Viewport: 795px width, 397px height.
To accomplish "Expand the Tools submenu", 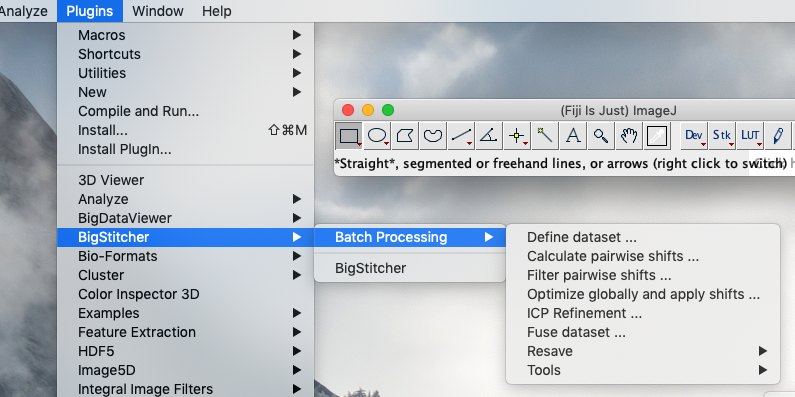I will tap(643, 370).
